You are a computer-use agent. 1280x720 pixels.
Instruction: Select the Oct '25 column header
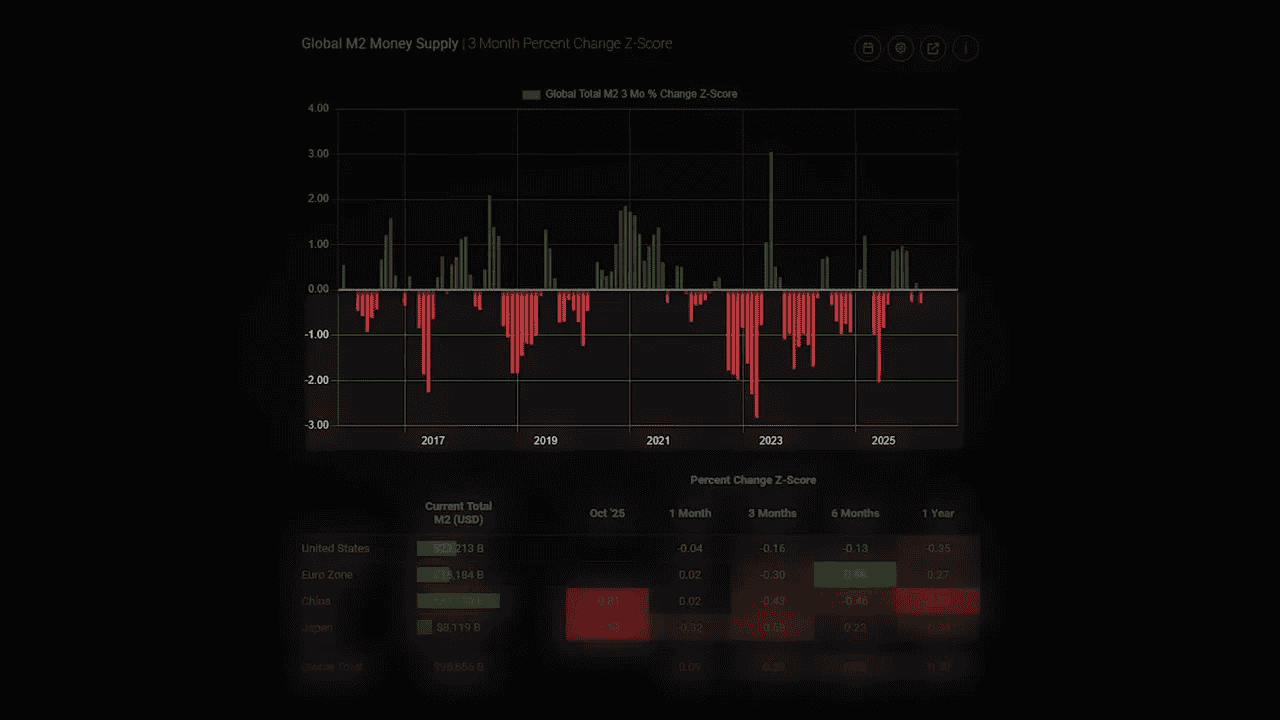608,513
